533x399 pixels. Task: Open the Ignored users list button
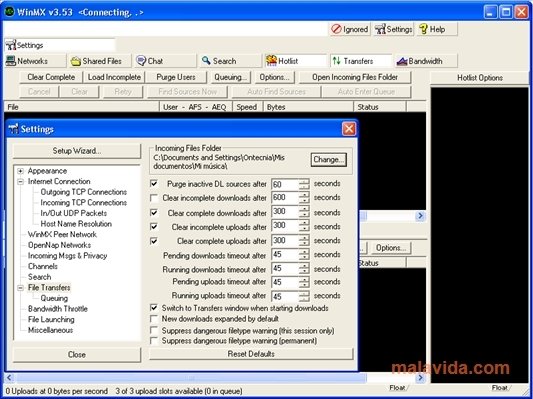point(350,29)
